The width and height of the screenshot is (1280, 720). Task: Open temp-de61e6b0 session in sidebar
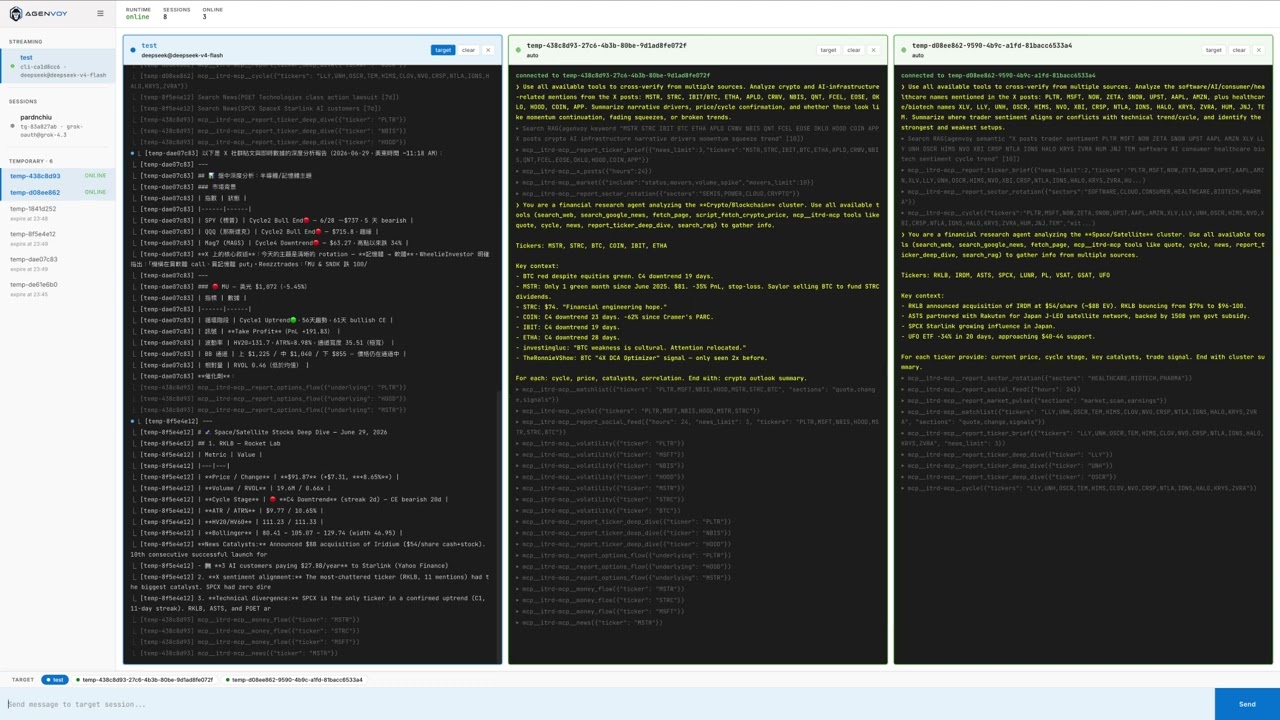point(58,288)
